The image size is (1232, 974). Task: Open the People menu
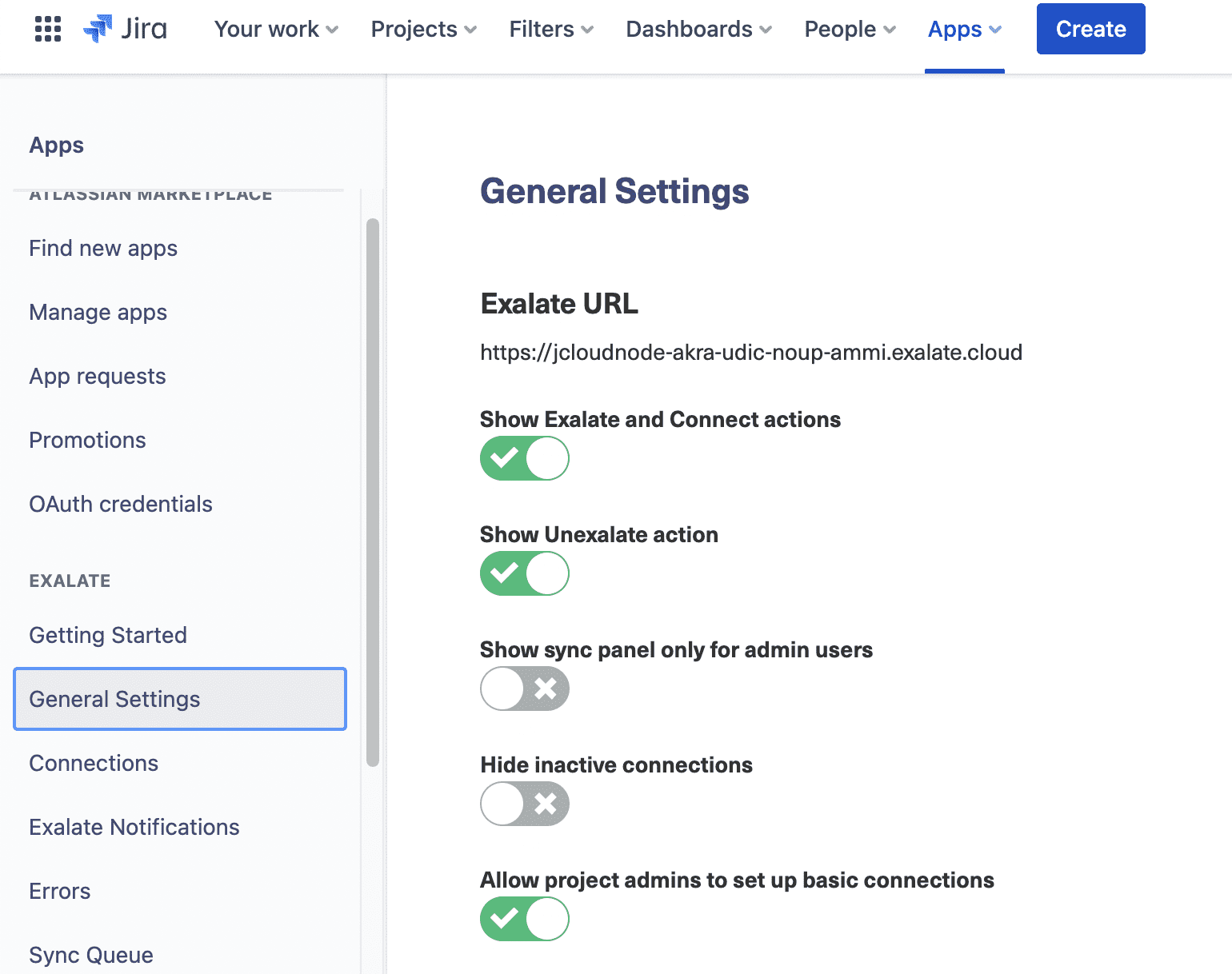[849, 29]
